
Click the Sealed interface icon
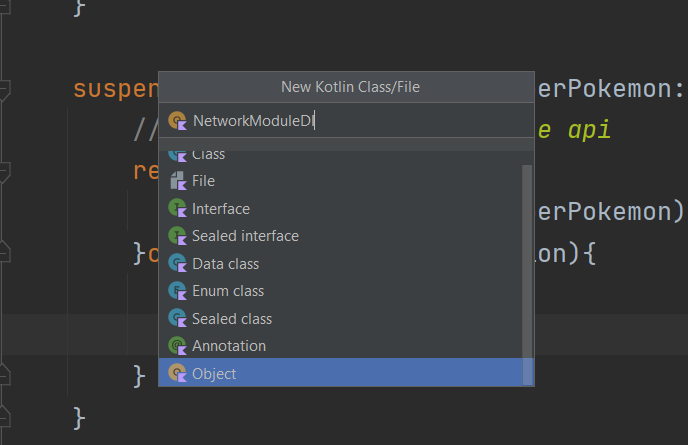[x=178, y=236]
